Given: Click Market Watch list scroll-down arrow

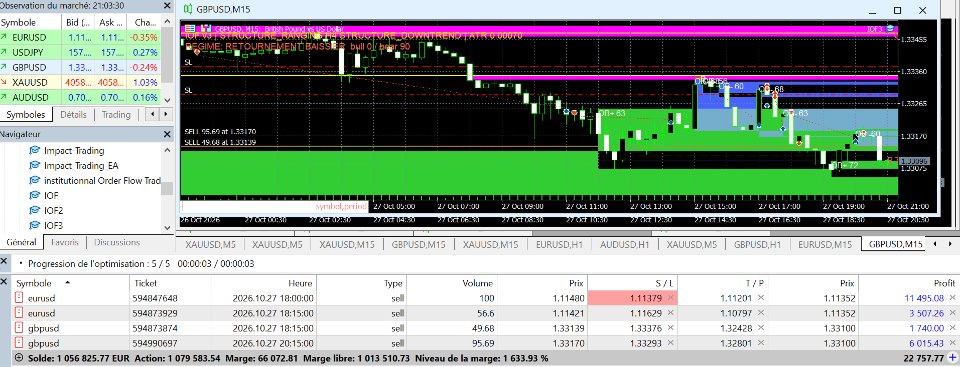Looking at the screenshot, I should click(x=167, y=99).
